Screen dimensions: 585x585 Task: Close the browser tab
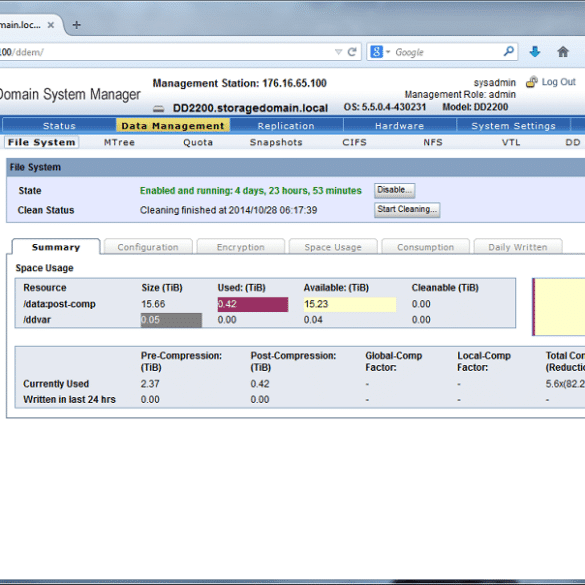[51, 25]
